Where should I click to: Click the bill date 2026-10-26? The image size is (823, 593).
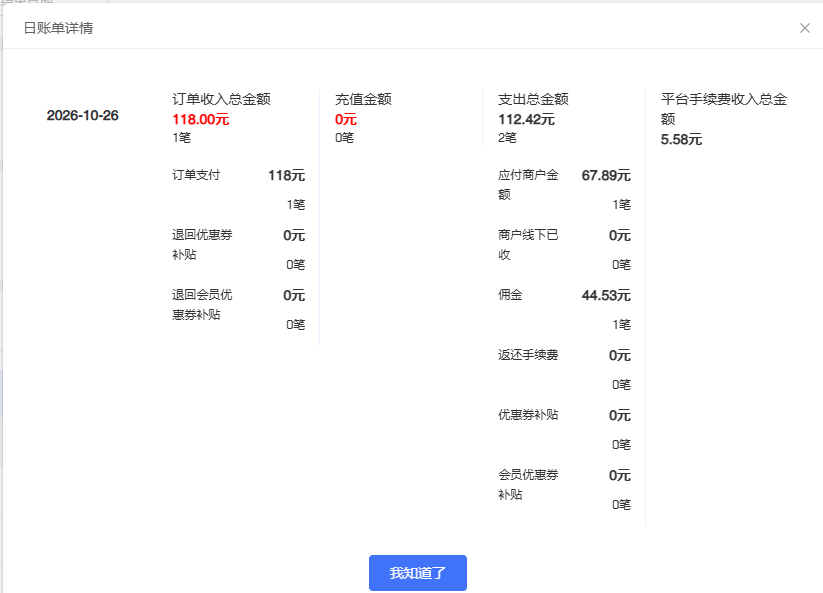click(x=82, y=115)
